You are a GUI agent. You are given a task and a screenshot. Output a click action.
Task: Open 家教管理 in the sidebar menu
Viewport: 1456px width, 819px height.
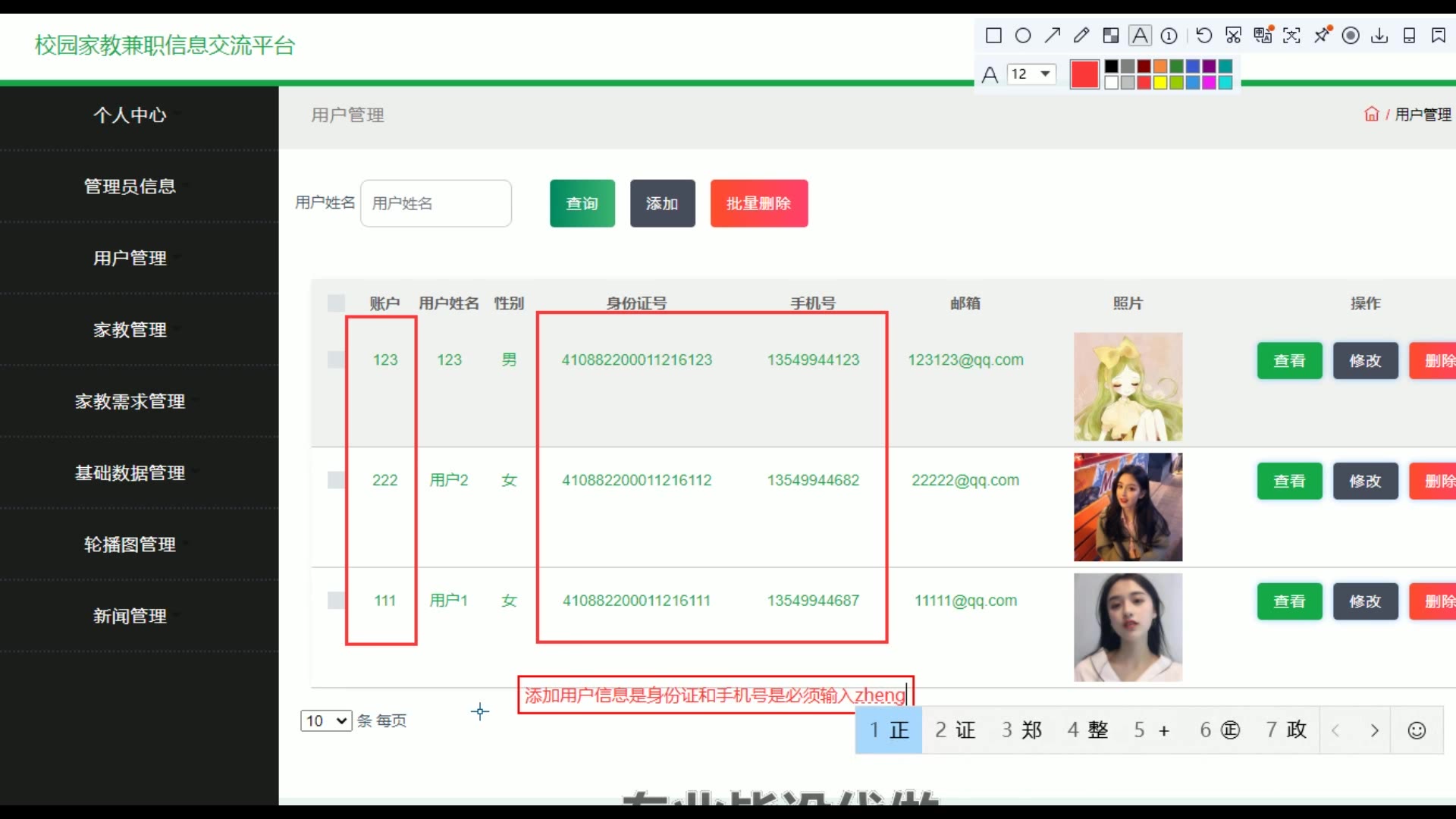130,330
